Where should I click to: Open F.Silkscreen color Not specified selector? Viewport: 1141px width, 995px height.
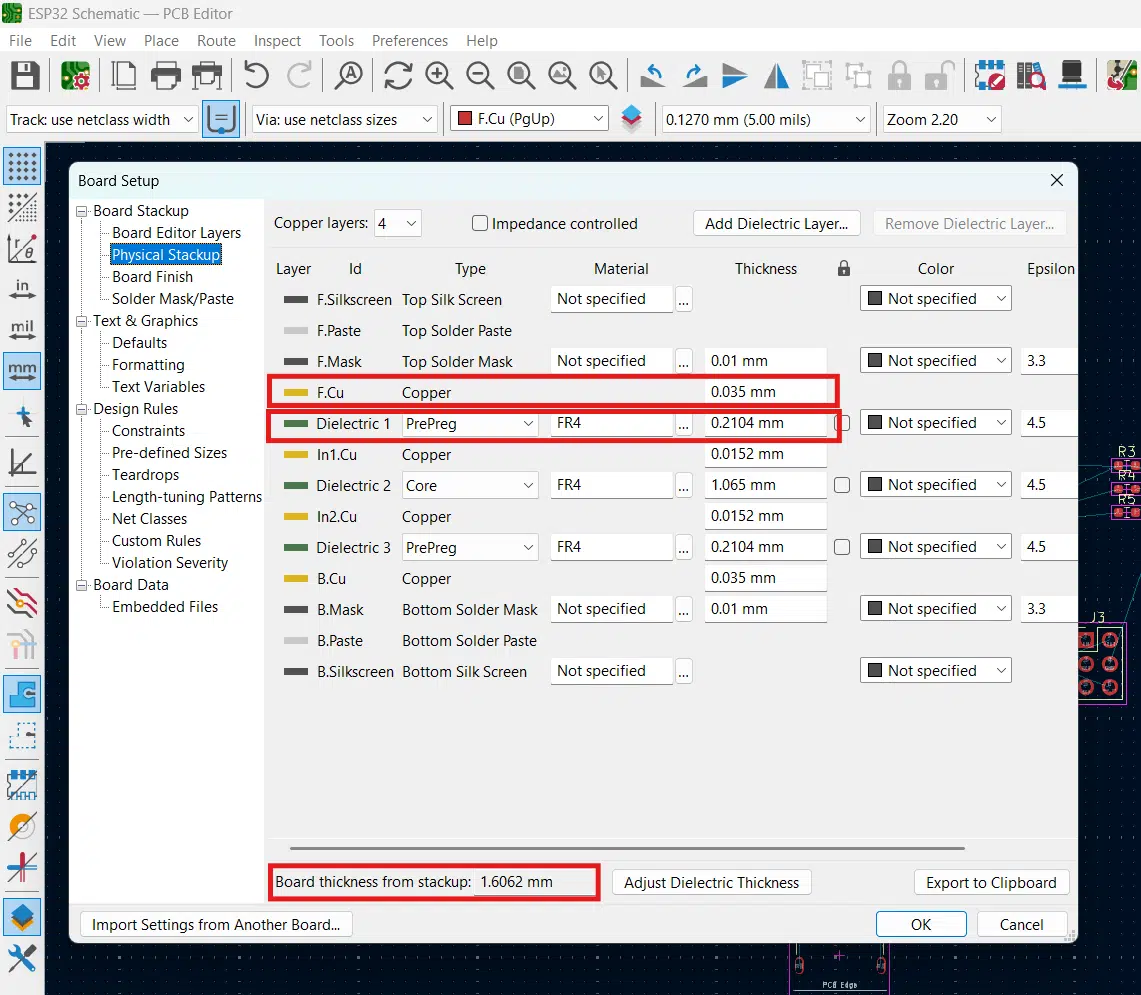(936, 298)
